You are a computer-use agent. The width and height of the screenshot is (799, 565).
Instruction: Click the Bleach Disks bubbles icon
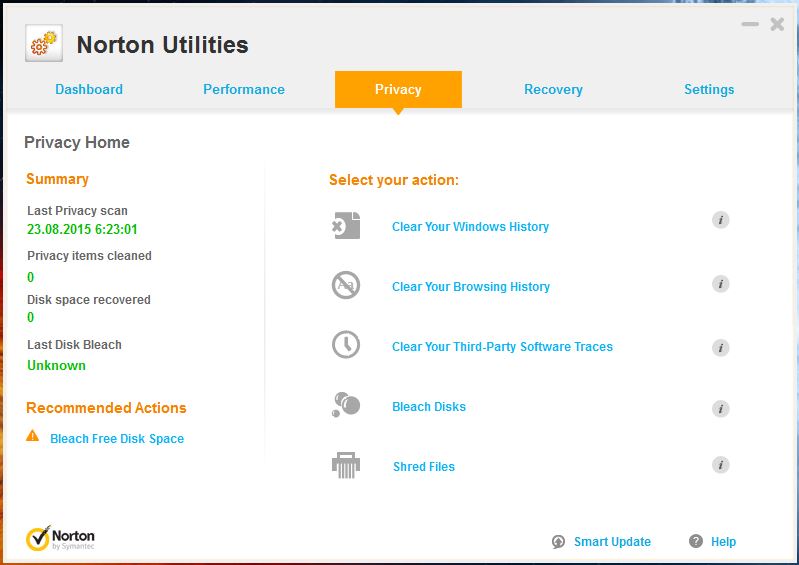tap(346, 405)
